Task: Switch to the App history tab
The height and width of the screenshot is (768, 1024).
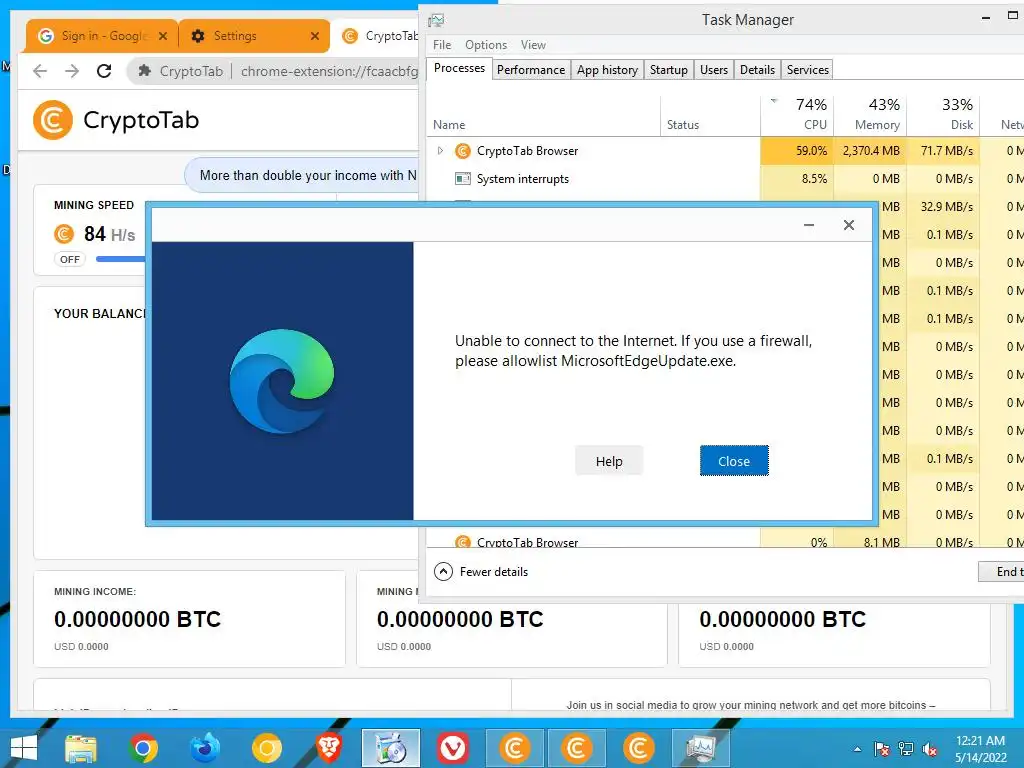Action: click(x=607, y=70)
